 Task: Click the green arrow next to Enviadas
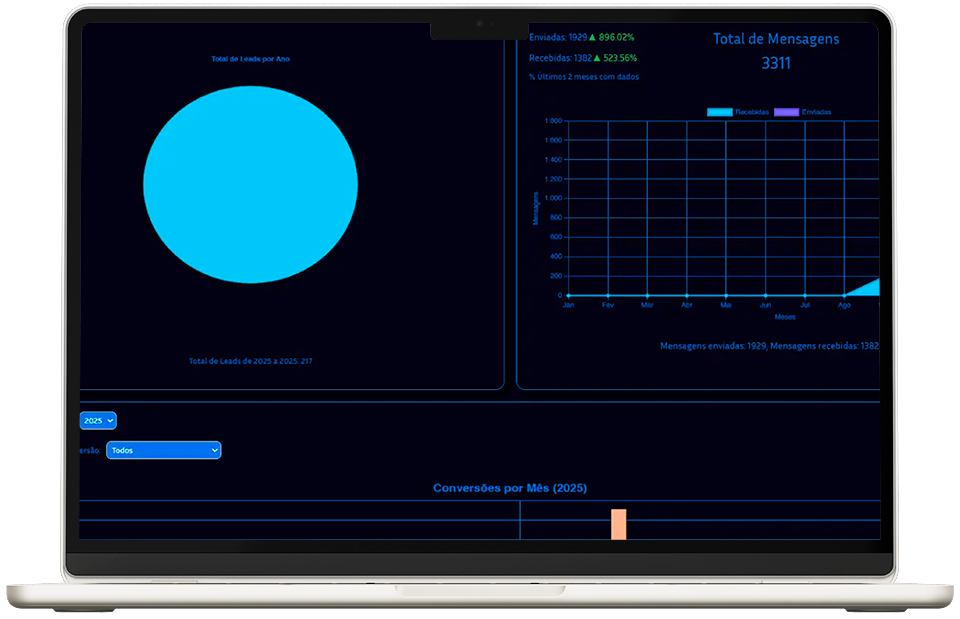[x=592, y=37]
